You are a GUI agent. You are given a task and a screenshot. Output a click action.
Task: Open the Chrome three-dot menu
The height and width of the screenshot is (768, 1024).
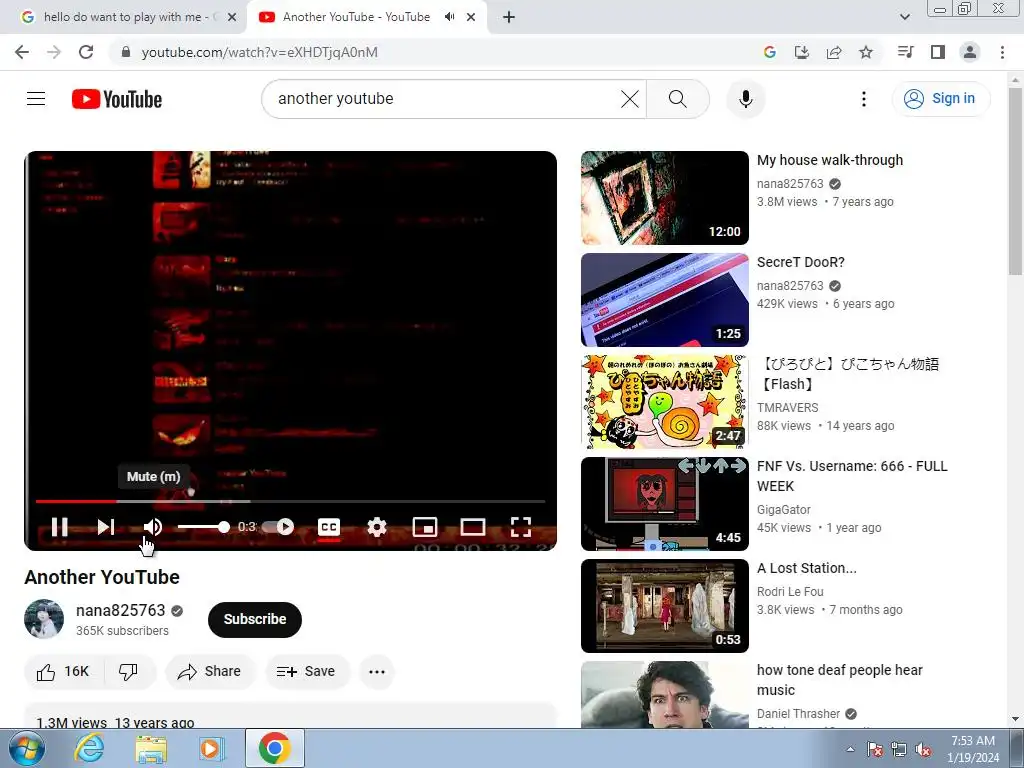1002,52
